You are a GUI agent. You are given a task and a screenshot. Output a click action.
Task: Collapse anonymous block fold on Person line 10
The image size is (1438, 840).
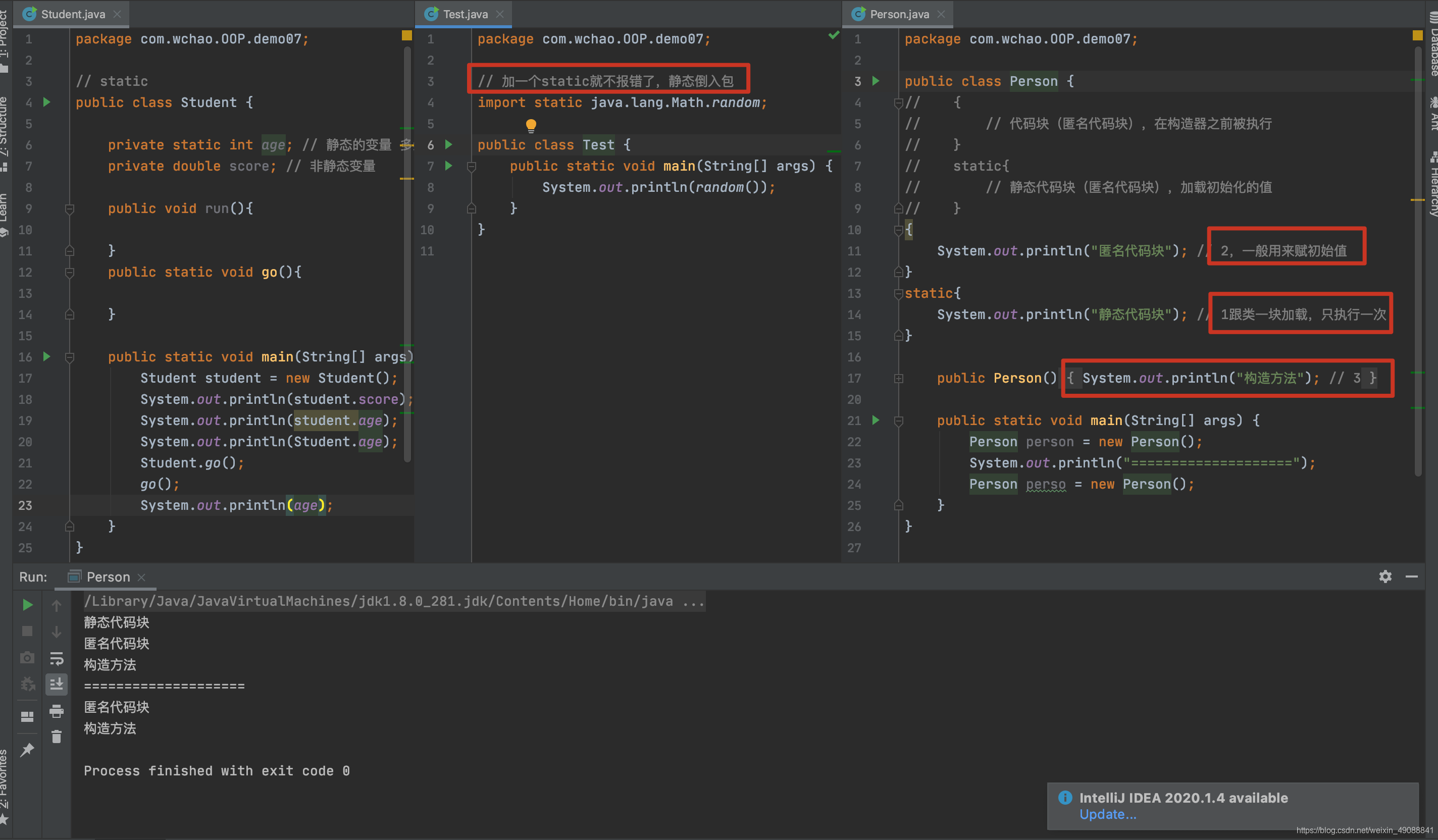pos(898,230)
